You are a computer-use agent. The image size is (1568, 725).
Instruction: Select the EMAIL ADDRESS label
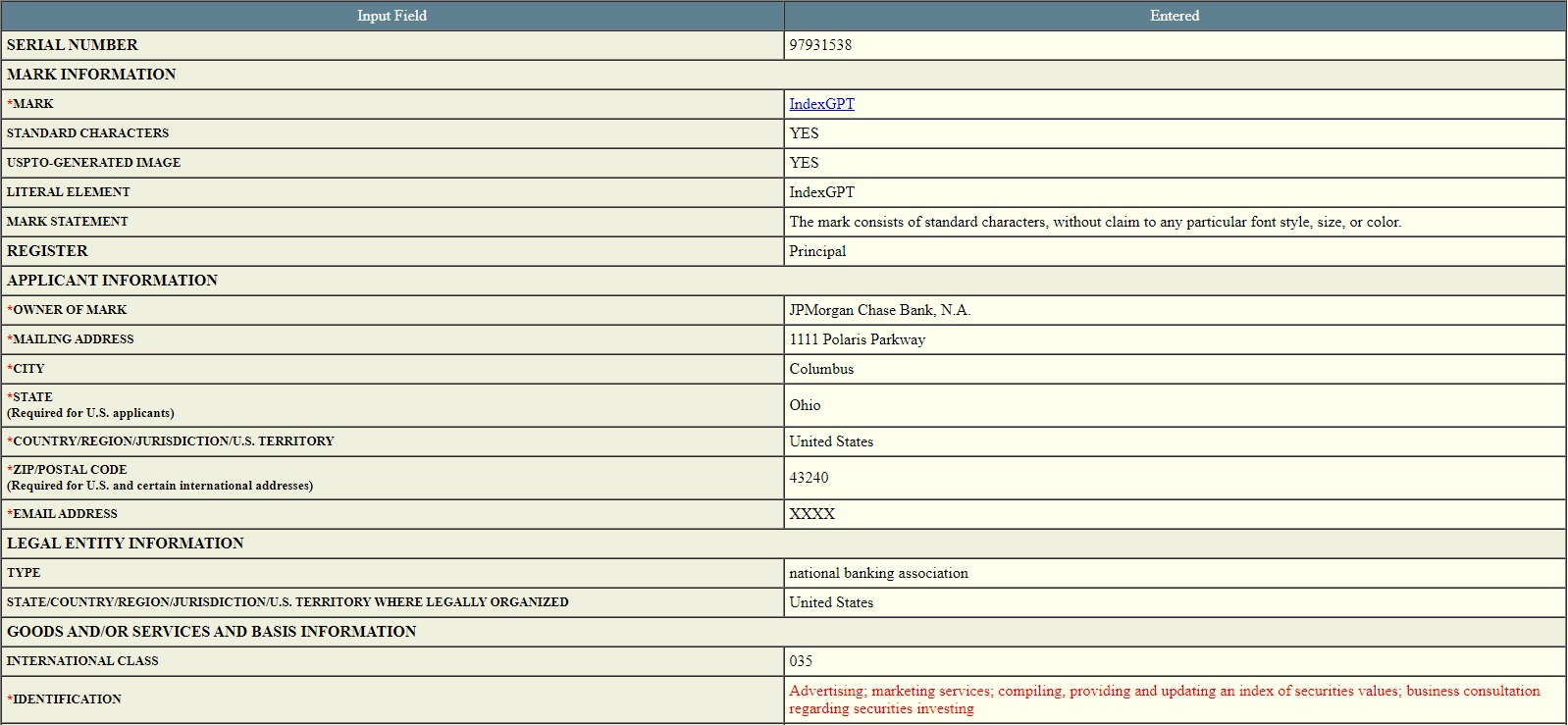pyautogui.click(x=62, y=514)
